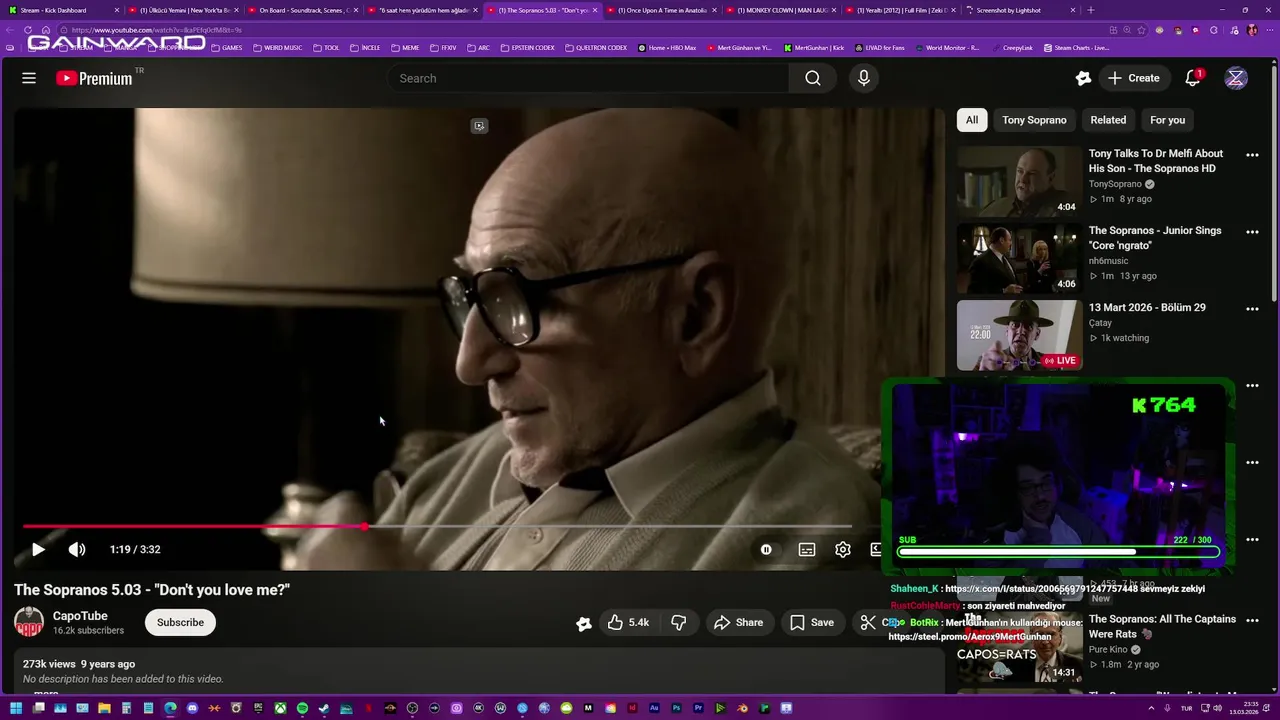Click the progress bar scrubber handle
Viewport: 1280px width, 720px height.
pos(365,526)
